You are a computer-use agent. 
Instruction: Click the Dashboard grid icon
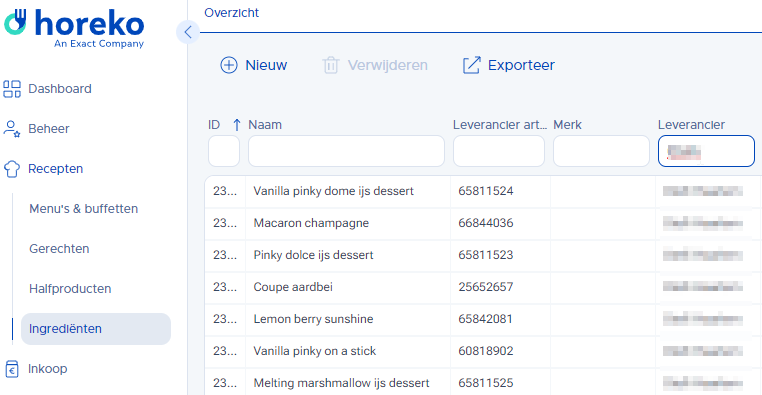[12, 89]
